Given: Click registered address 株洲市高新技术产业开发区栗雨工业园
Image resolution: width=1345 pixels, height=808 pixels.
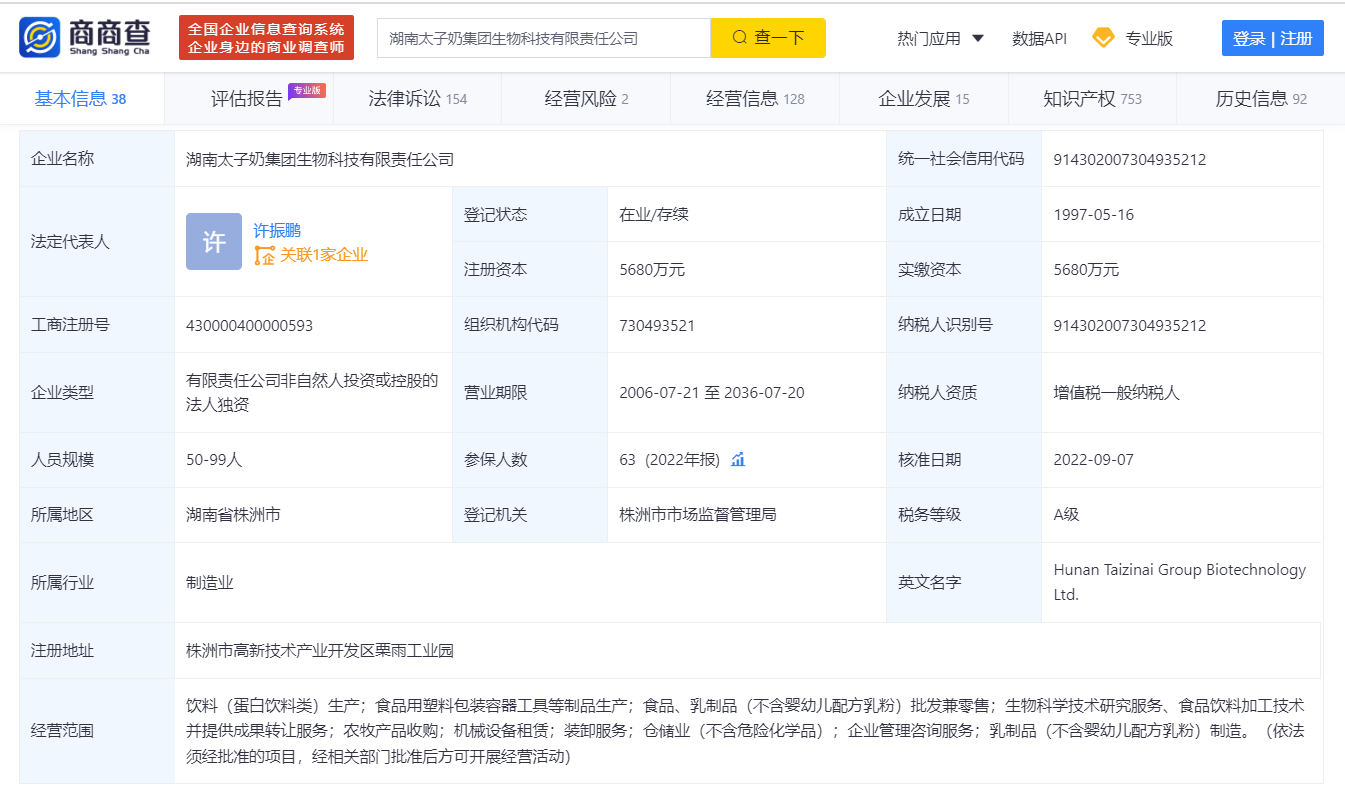Looking at the screenshot, I should point(320,650).
